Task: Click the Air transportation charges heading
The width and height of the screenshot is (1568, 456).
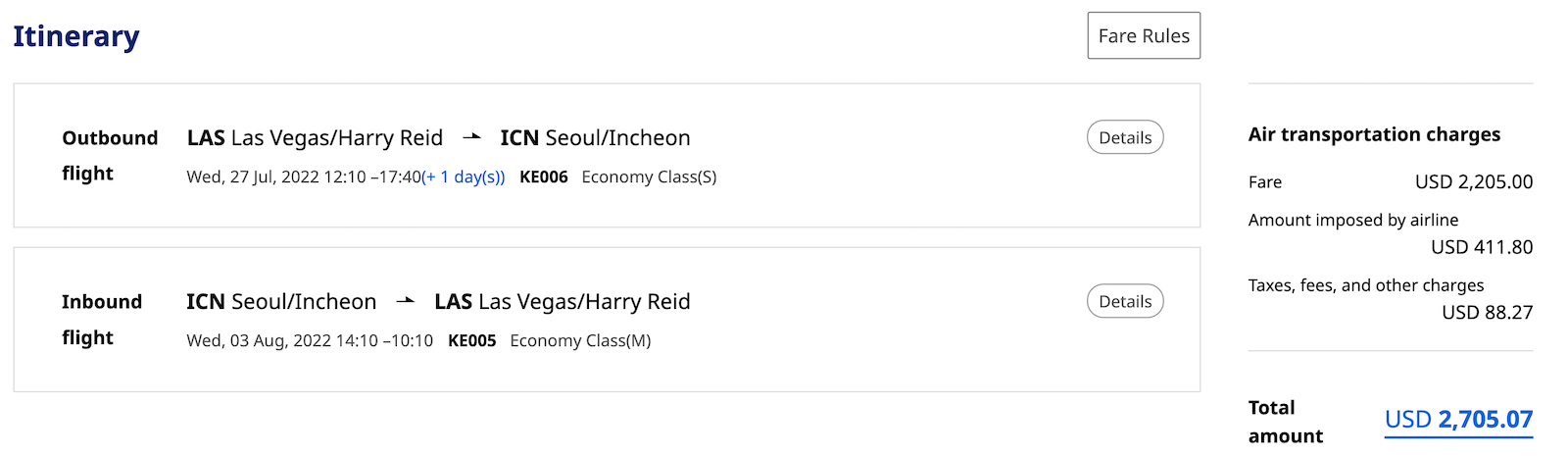Action: pyautogui.click(x=1374, y=134)
